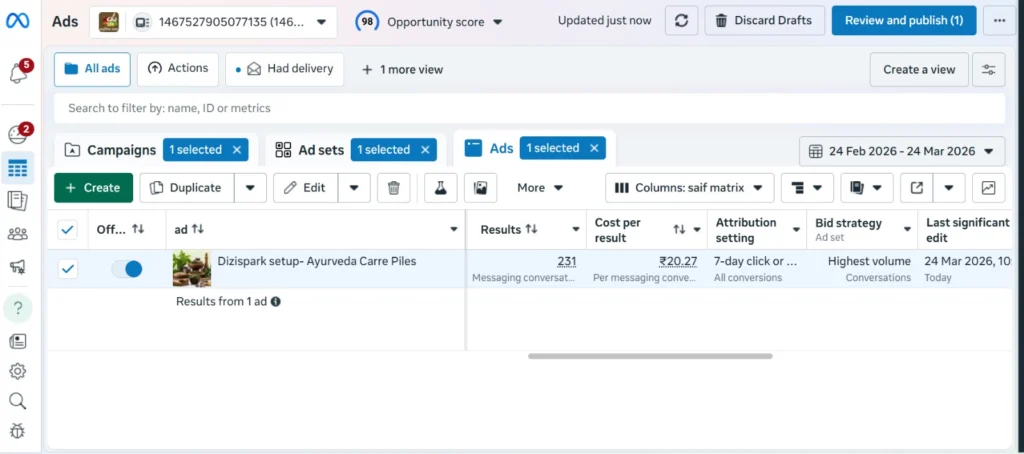
Task: Clear the Ad sets 1 selected filter
Action: pyautogui.click(x=424, y=150)
